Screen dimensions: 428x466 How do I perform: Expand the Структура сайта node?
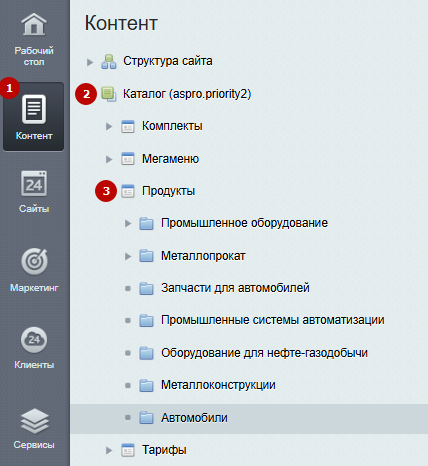90,62
